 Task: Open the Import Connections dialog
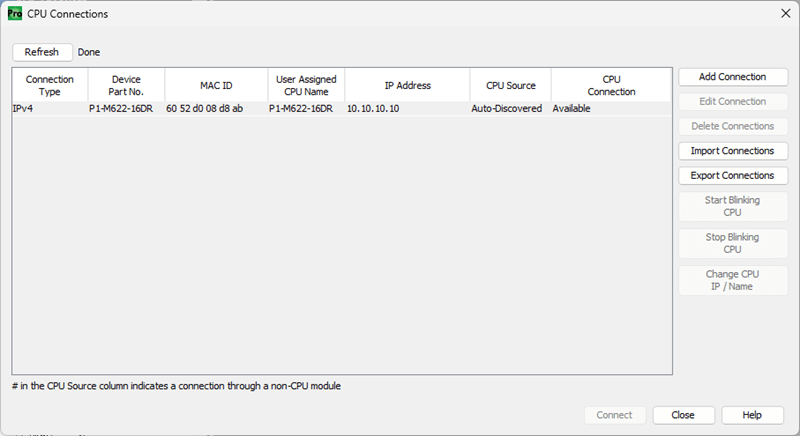tap(733, 151)
